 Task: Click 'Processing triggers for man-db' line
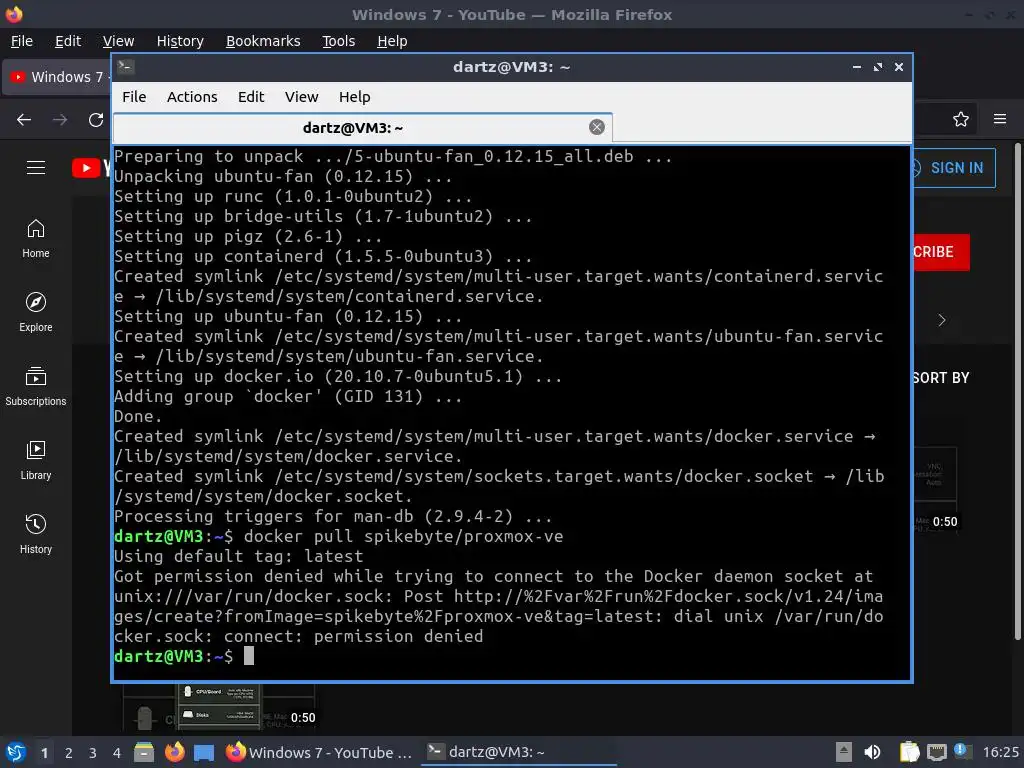click(333, 517)
